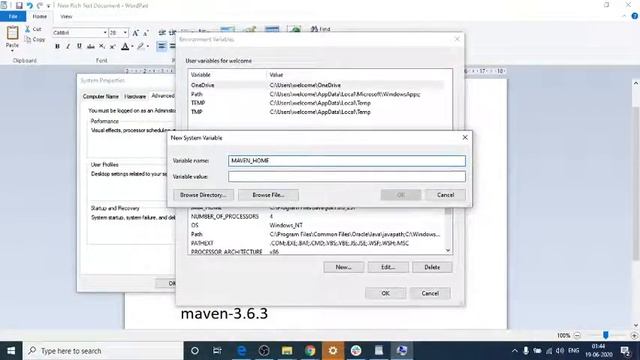Viewport: 640px width, 360px height.
Task: Click the empty Variable value field
Action: 347,177
